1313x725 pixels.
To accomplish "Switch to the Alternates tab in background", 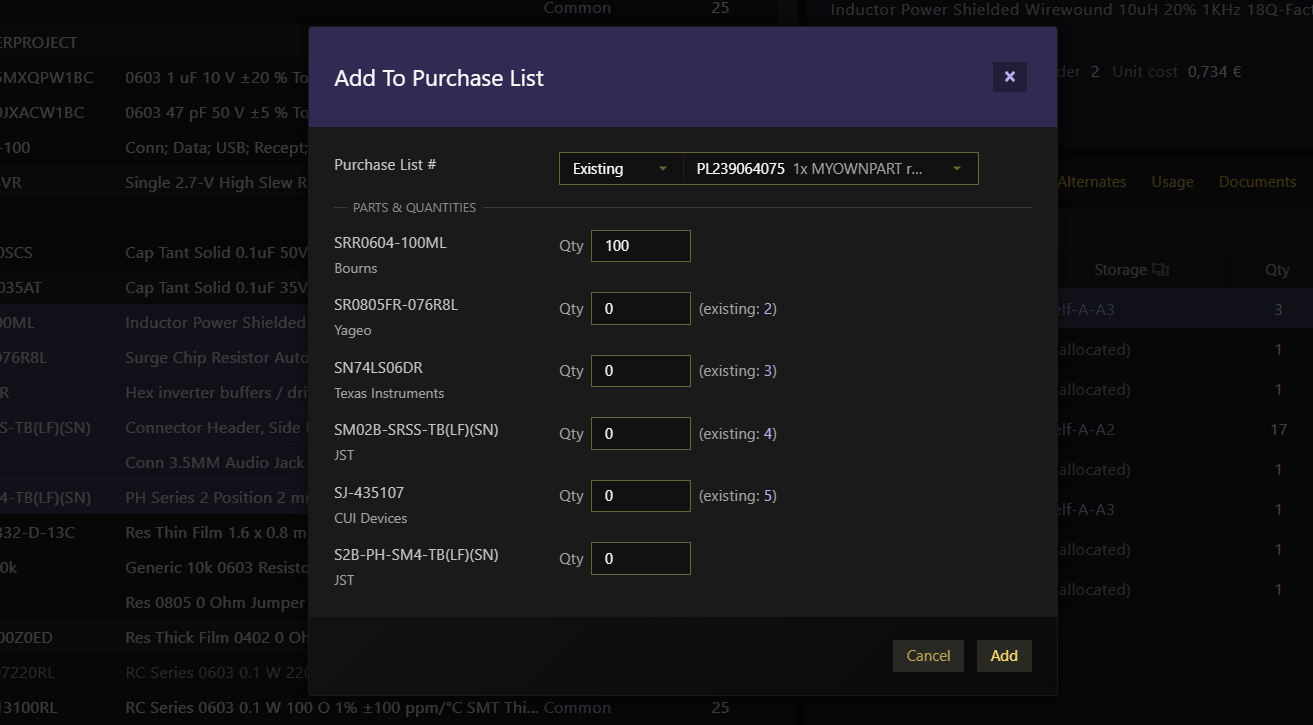I will (x=1092, y=182).
